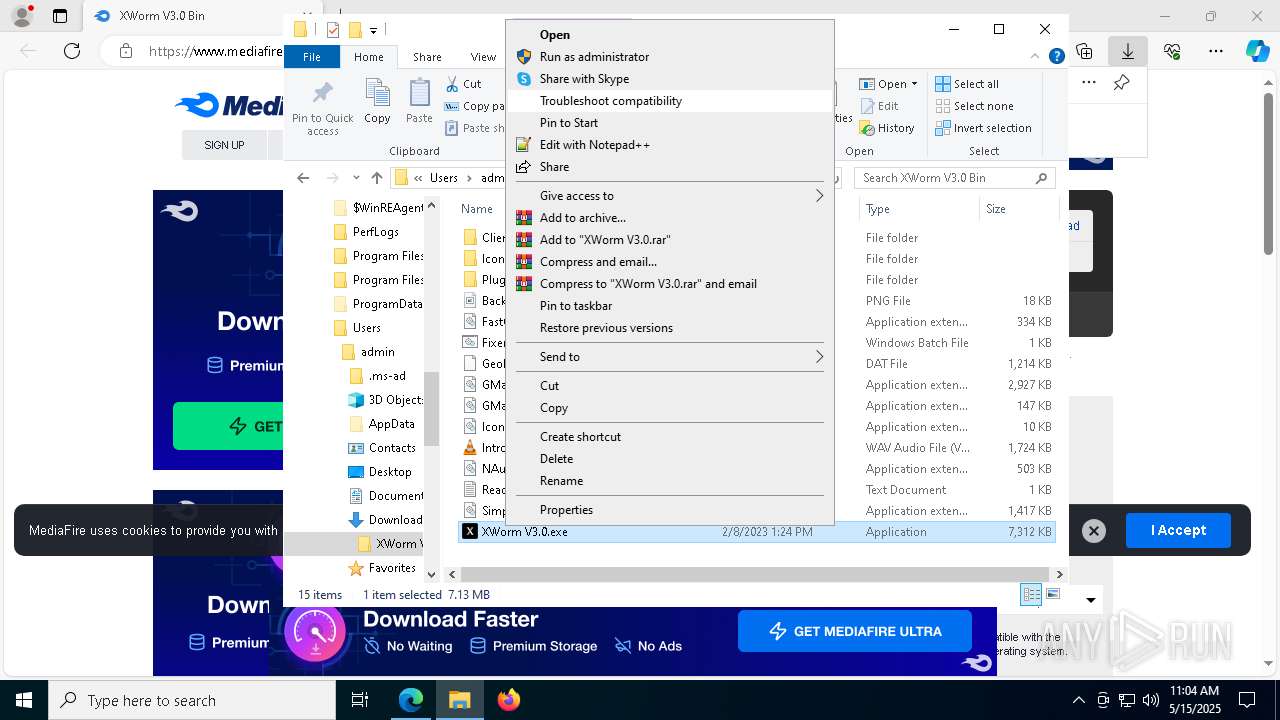Screen dimensions: 1280x720
Task: Click Select none in ribbon
Action: click(x=974, y=106)
